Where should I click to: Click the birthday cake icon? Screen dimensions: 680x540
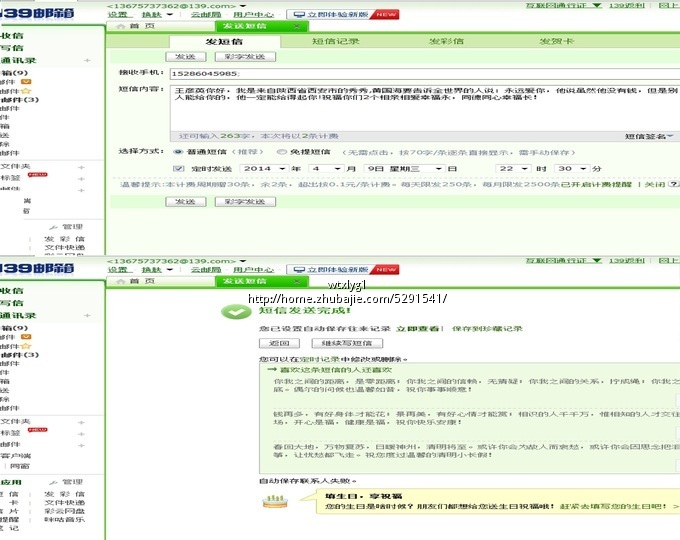coord(275,501)
